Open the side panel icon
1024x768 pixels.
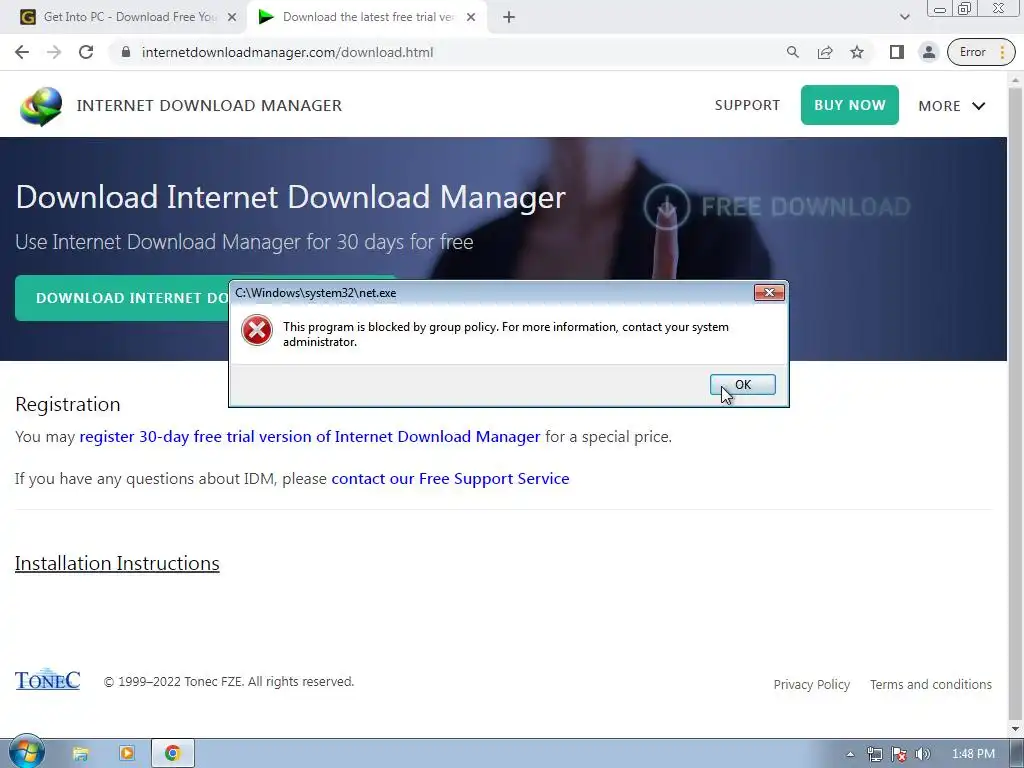[x=897, y=52]
